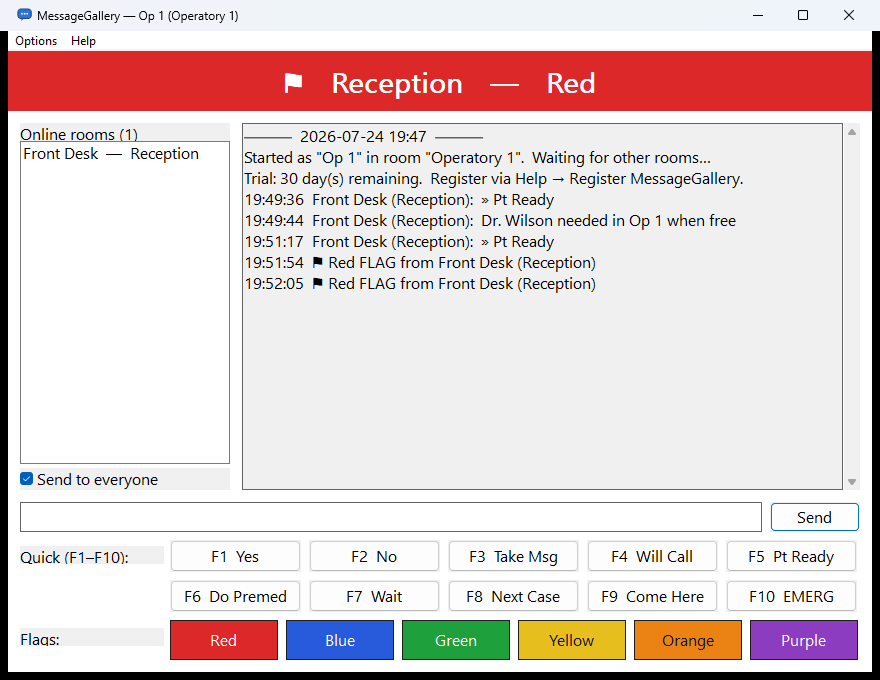Screen dimensions: 880x680
Task: Trigger the F10 EMERG button
Action: point(791,596)
